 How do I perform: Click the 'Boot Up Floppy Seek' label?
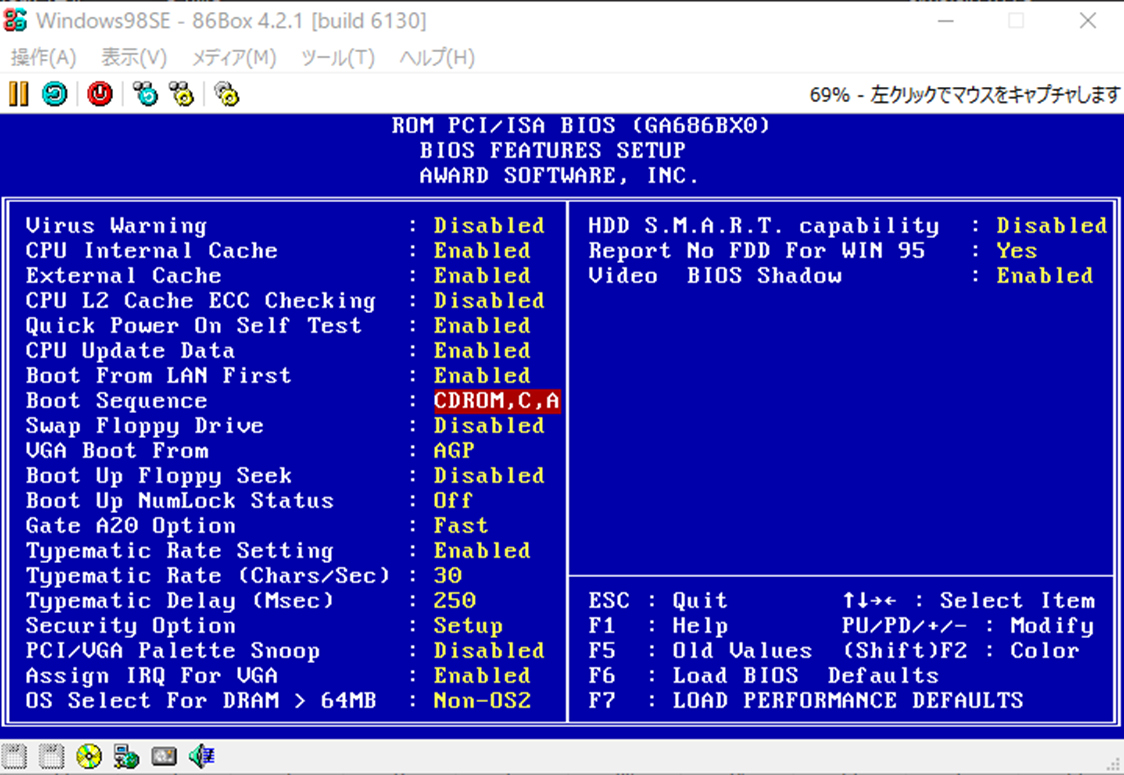(x=158, y=476)
